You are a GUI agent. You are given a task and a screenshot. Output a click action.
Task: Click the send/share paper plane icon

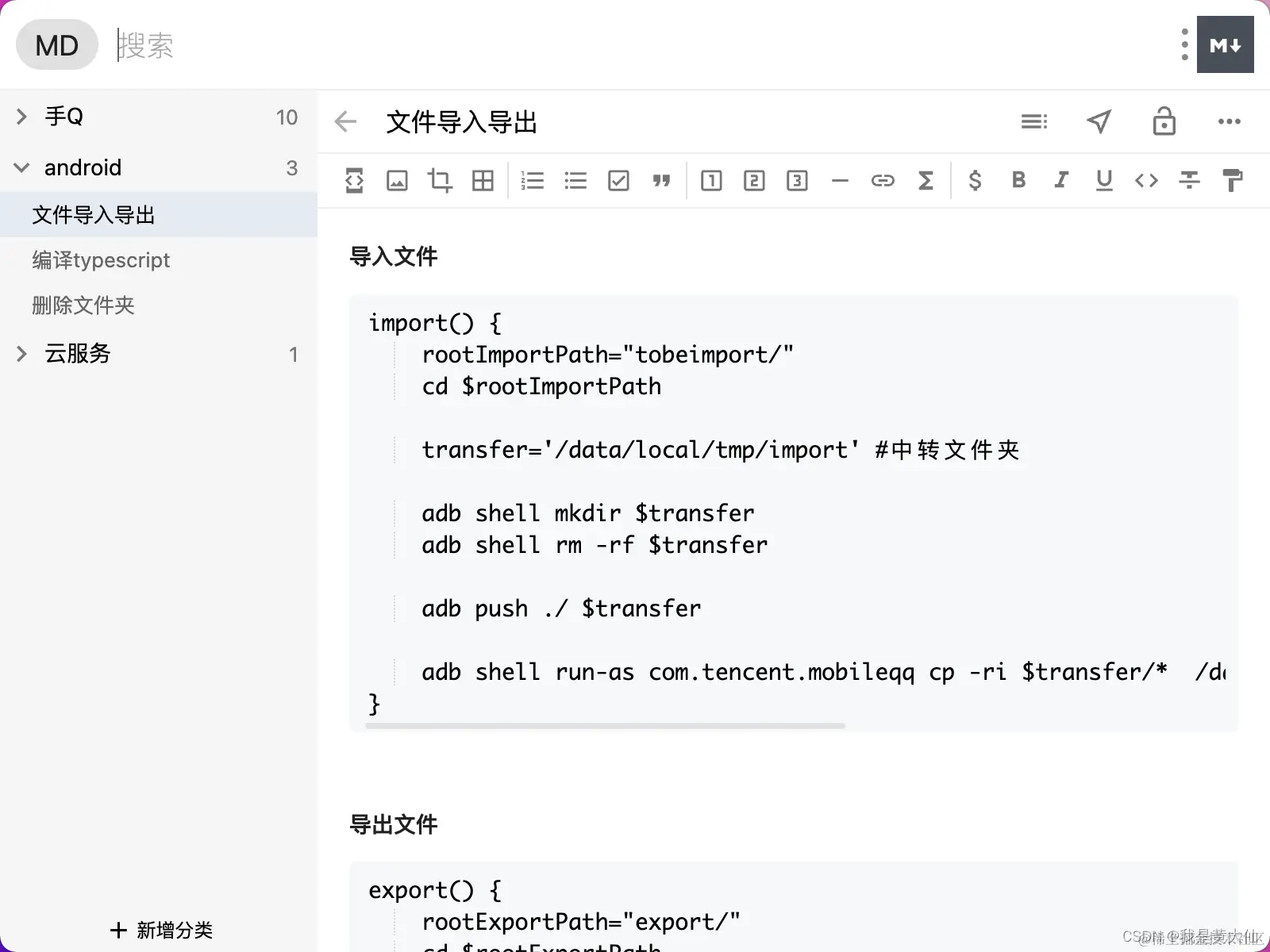coord(1099,121)
